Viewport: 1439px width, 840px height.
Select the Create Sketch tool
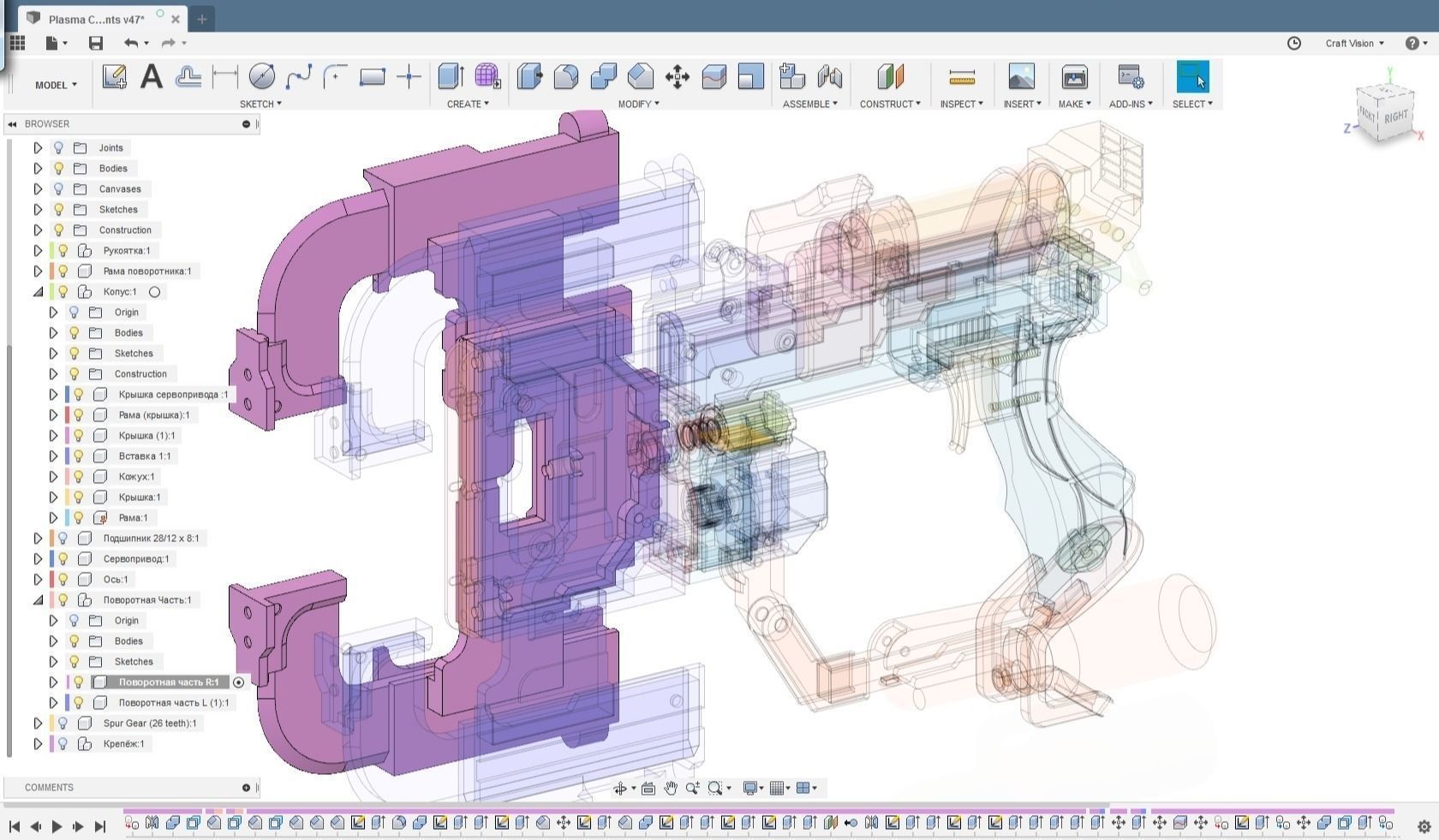click(x=114, y=77)
